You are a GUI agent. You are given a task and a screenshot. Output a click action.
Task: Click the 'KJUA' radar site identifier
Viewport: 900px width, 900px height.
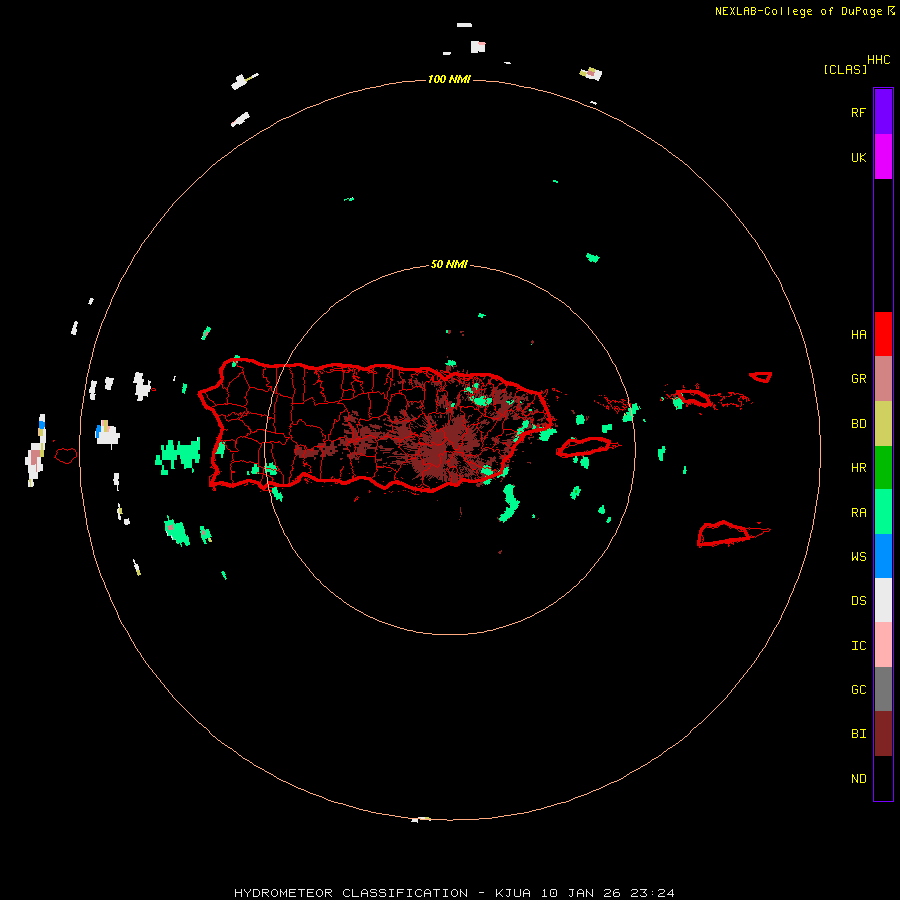513,893
